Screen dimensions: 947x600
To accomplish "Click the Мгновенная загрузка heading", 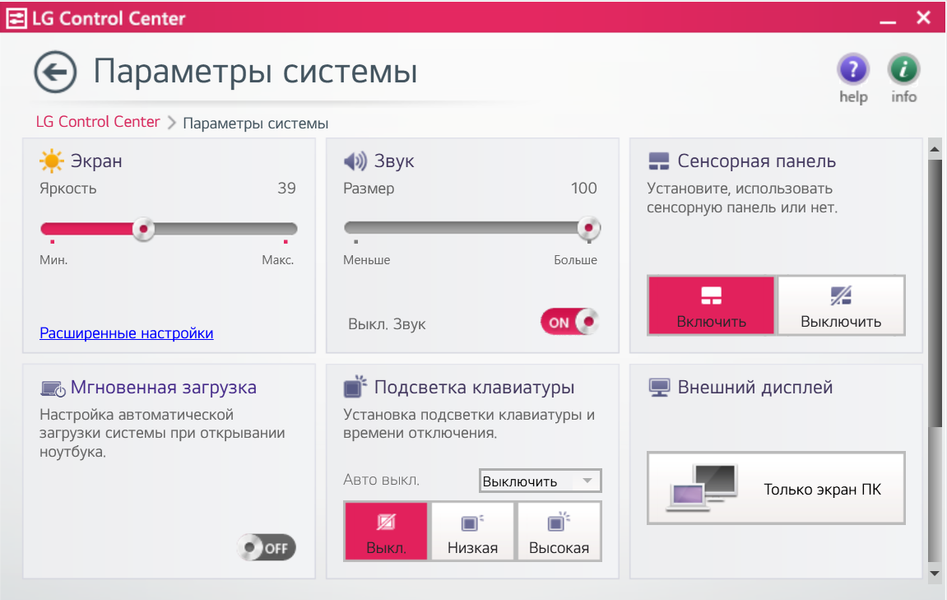I will [164, 387].
